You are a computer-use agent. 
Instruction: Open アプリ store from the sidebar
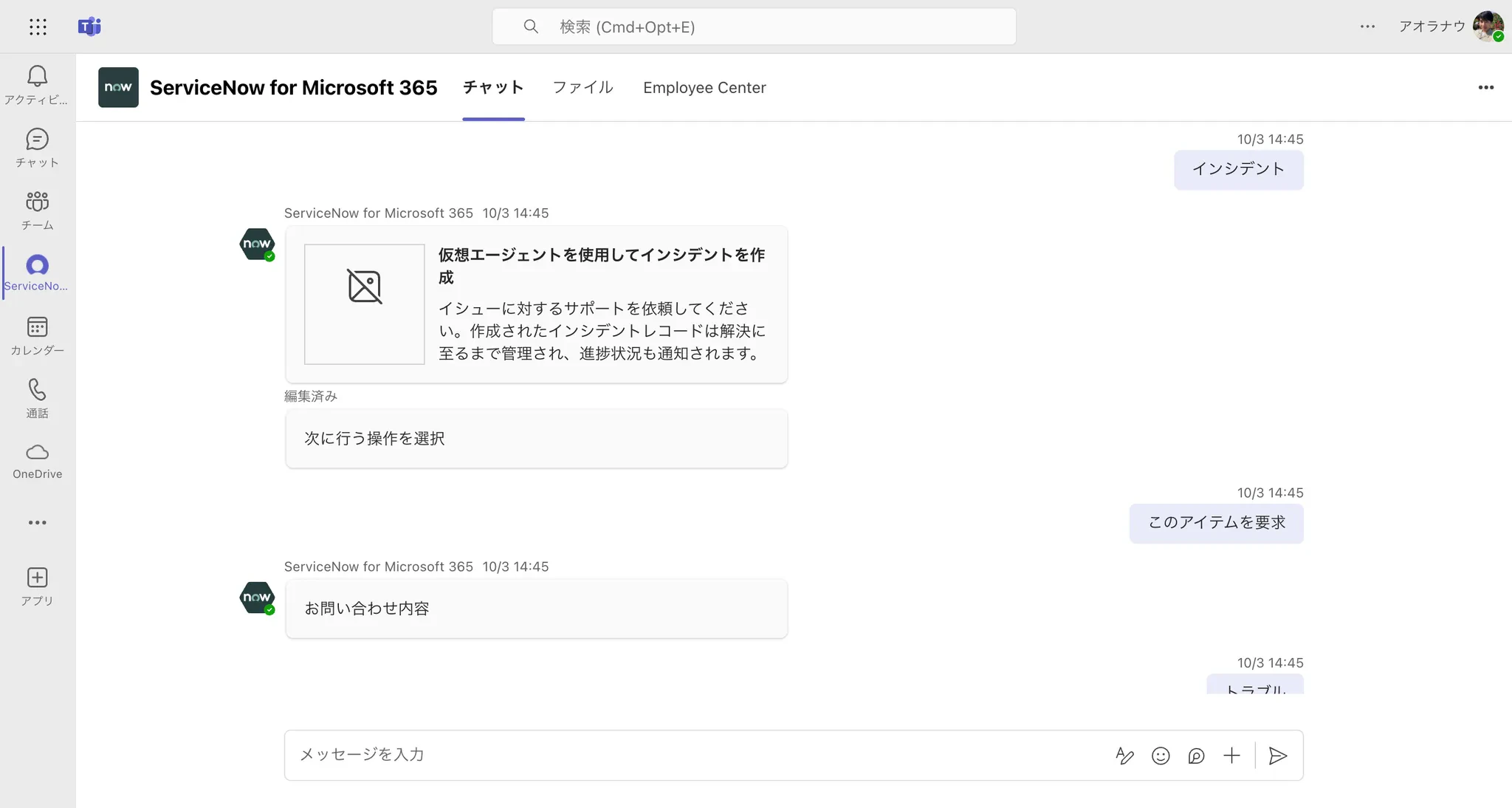[x=37, y=587]
